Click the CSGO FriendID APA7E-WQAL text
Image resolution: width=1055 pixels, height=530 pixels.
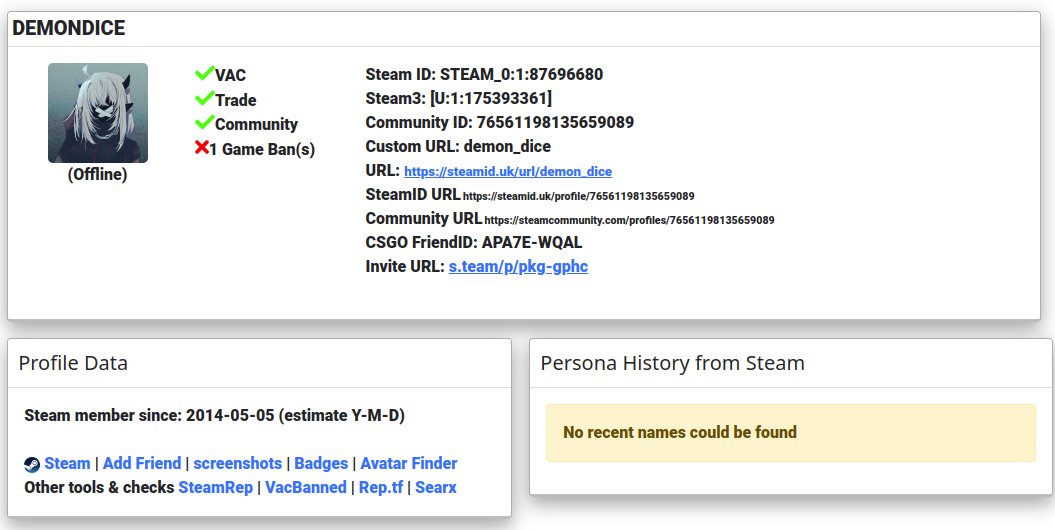[474, 242]
